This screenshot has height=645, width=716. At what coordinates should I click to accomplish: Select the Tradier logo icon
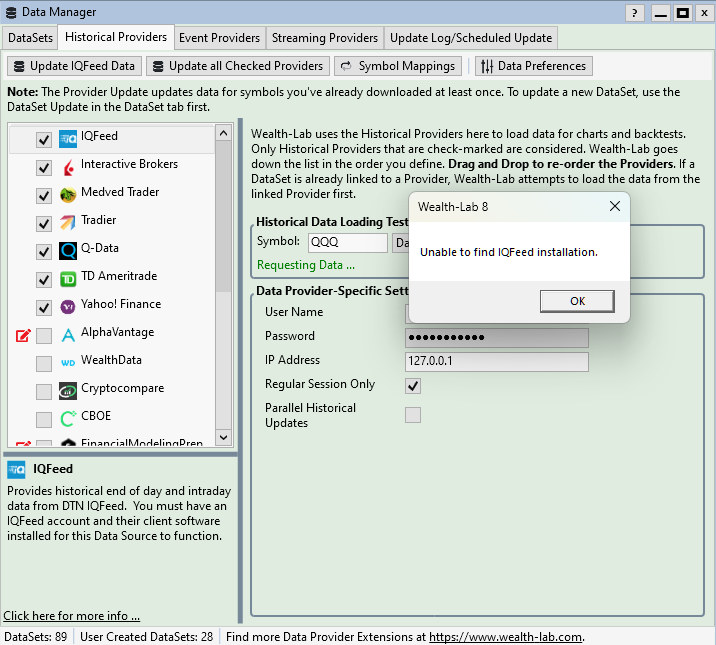(68, 223)
